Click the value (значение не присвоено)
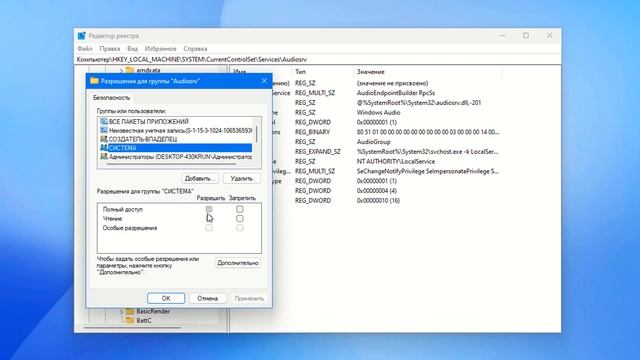 [392, 83]
